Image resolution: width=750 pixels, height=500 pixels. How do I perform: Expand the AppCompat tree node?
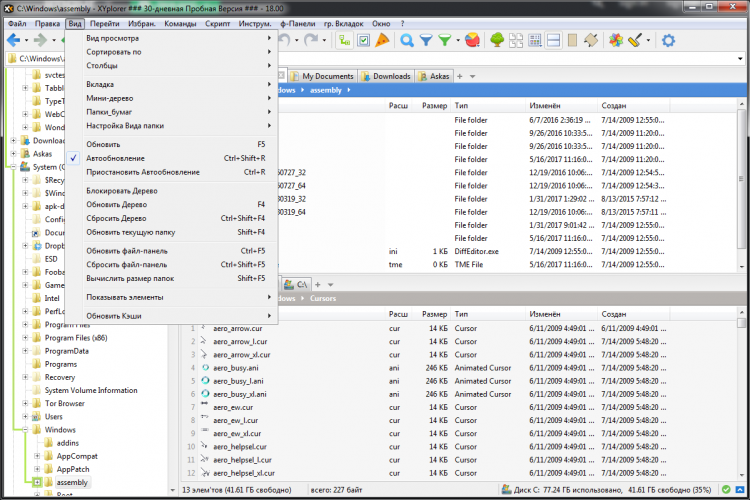[37, 456]
